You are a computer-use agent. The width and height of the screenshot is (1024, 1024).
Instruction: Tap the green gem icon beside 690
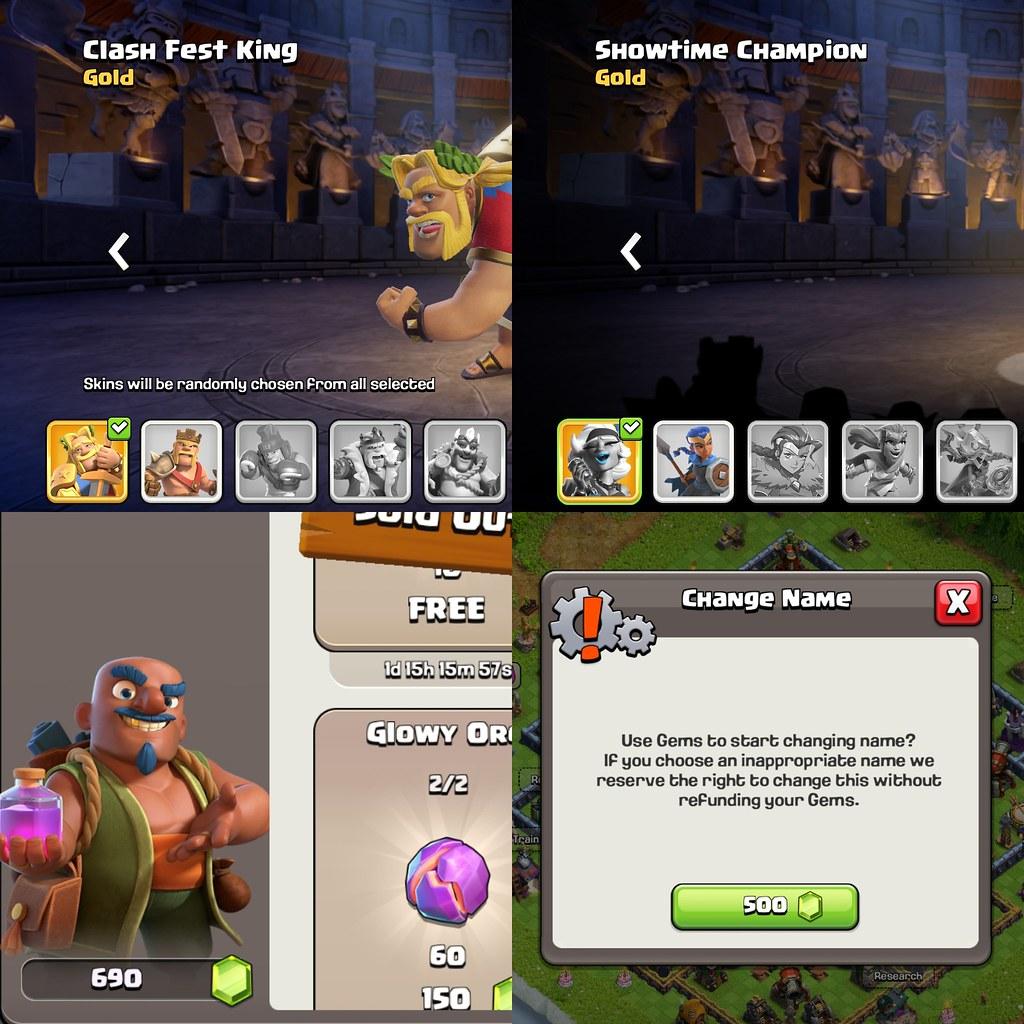tap(232, 980)
